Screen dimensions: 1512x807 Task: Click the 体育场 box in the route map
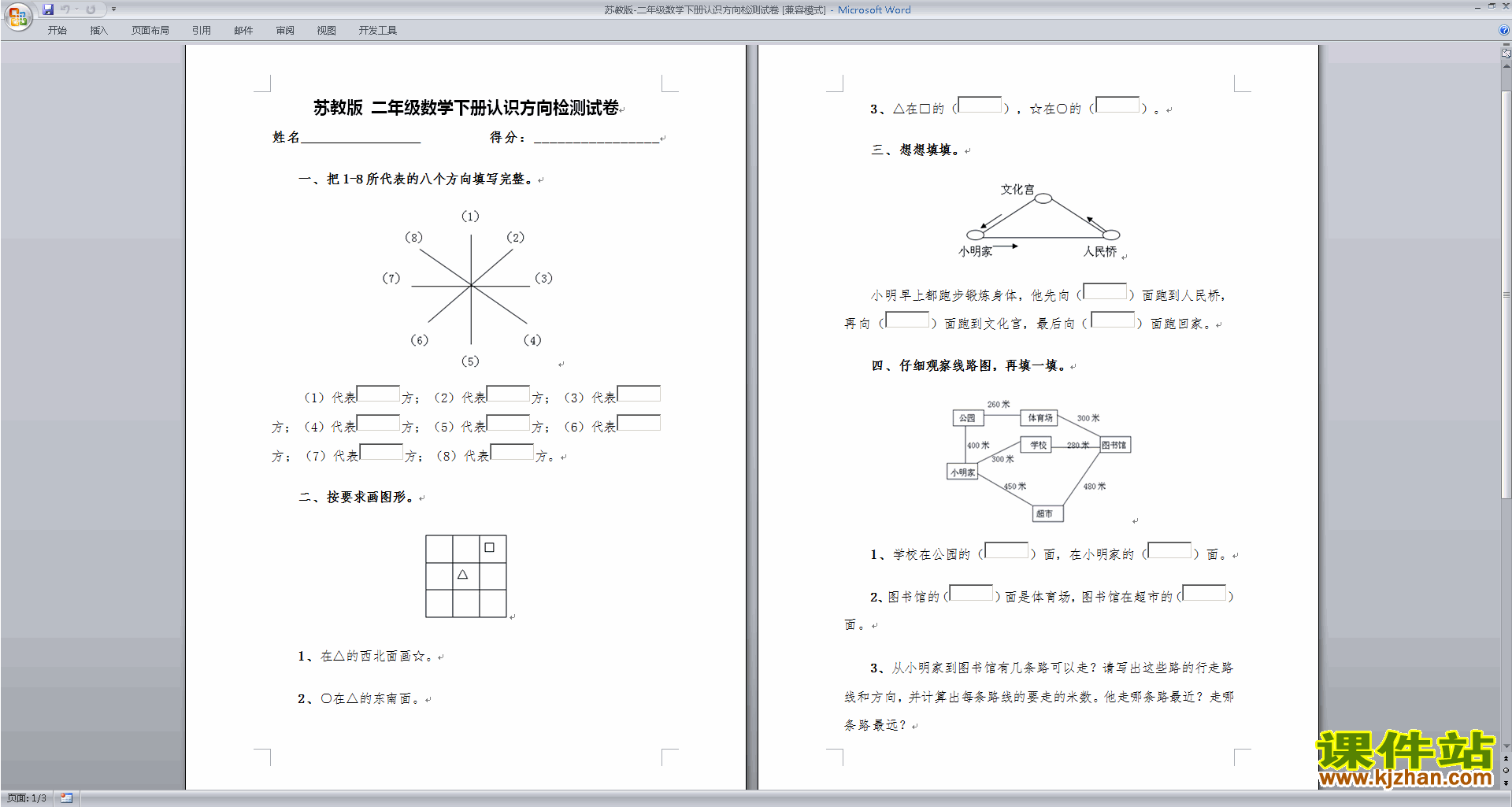click(1039, 418)
